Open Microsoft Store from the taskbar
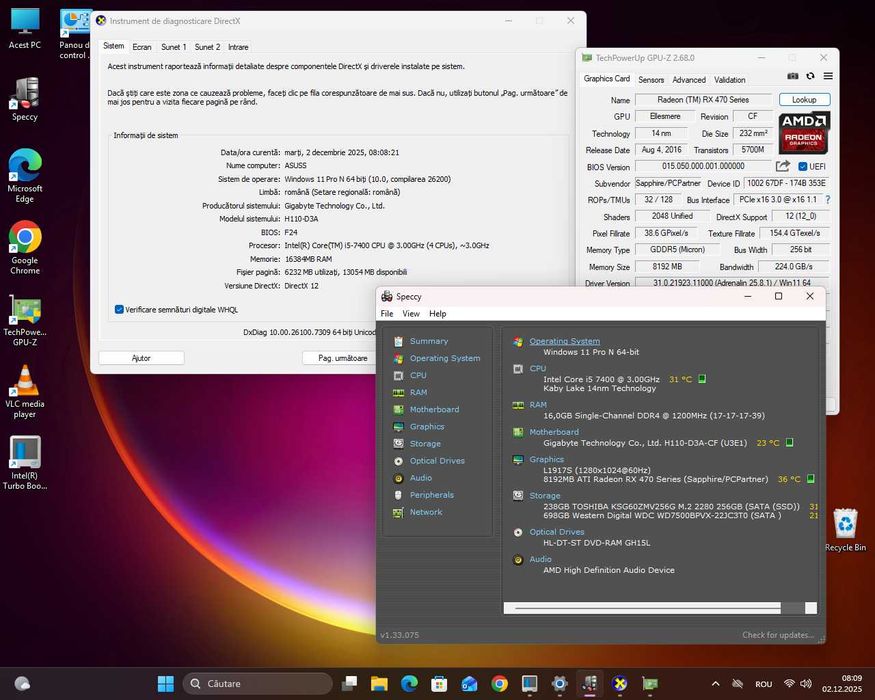The height and width of the screenshot is (700, 875). 439,683
